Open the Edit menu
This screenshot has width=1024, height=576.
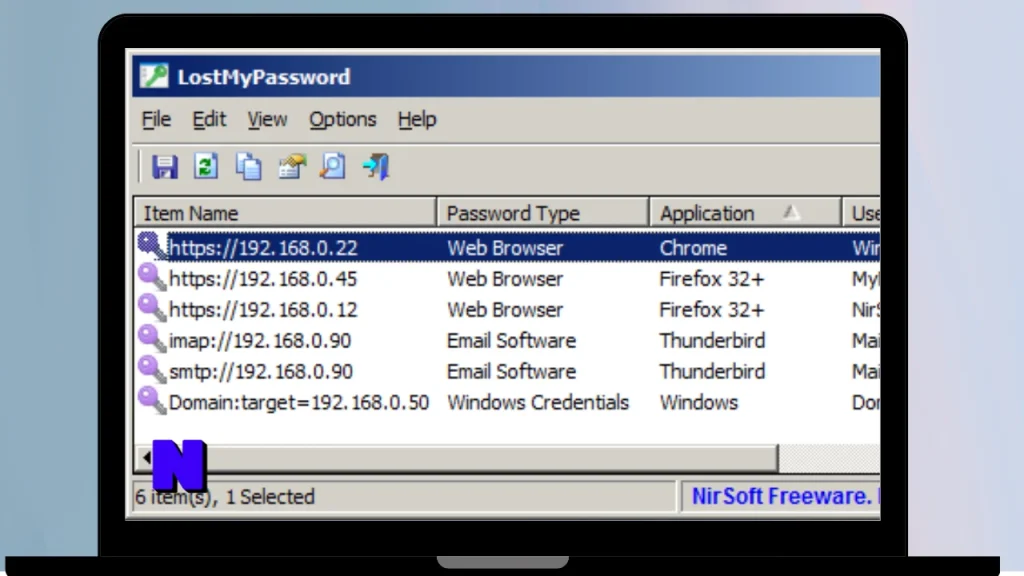click(209, 120)
